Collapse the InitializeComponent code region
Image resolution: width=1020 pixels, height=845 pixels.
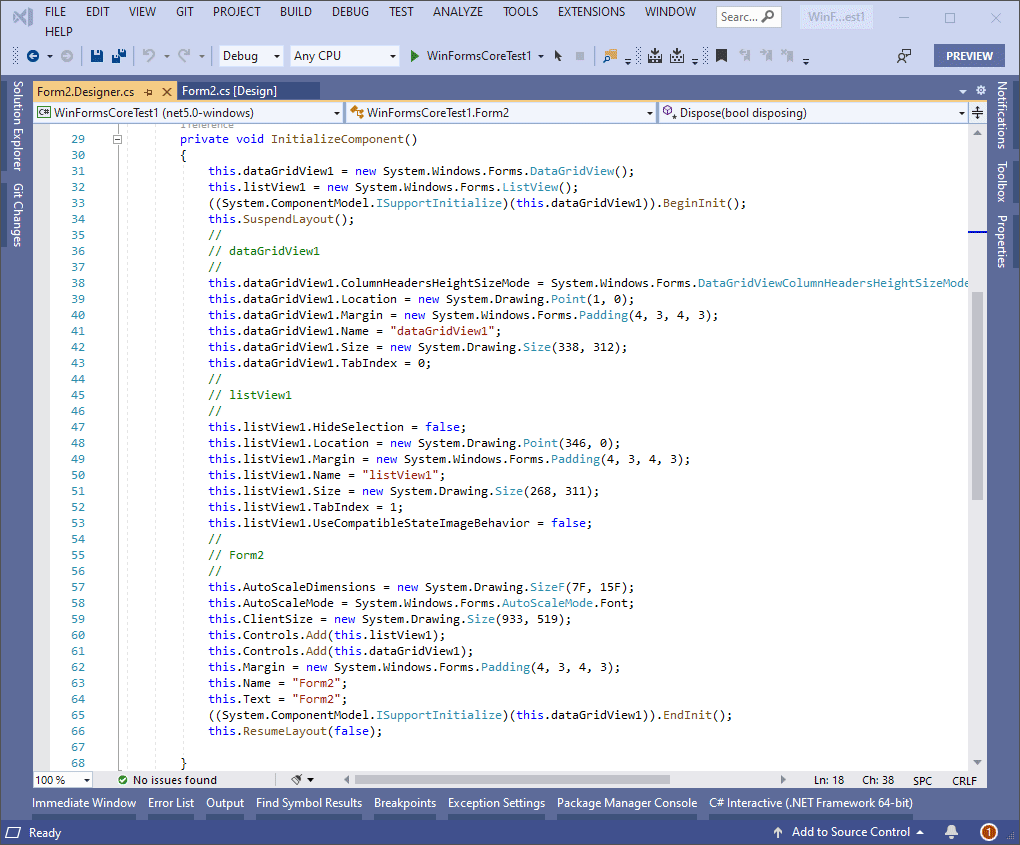pyautogui.click(x=118, y=139)
